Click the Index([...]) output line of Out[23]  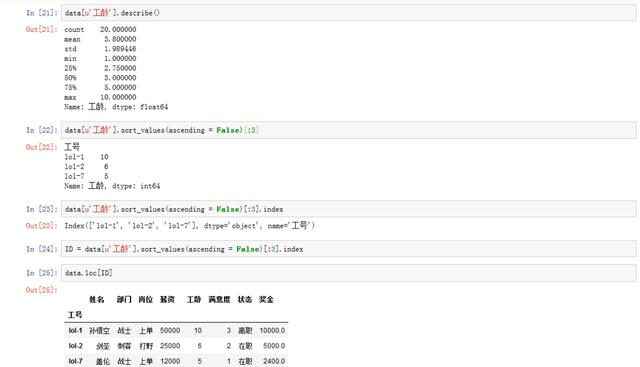point(189,225)
